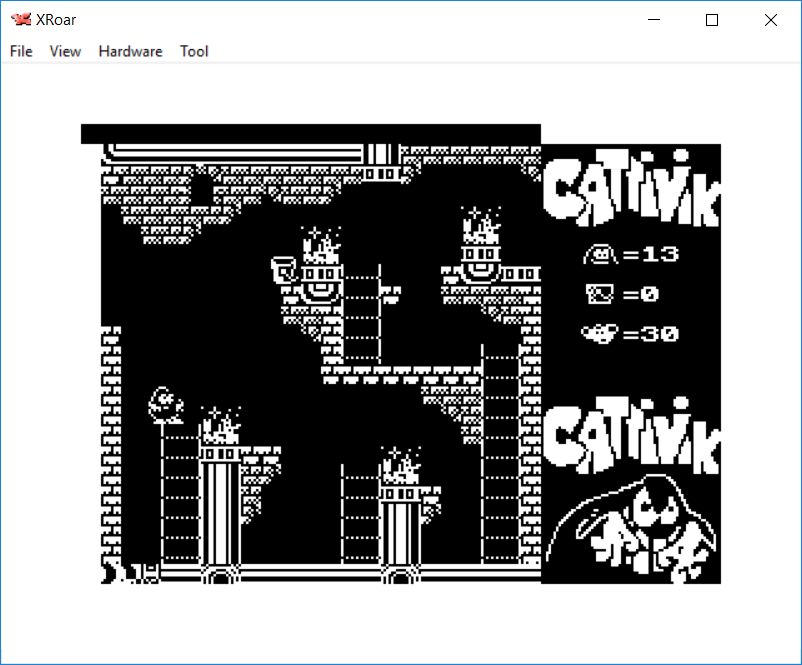Open the Tool menu
The height and width of the screenshot is (665, 802).
tap(194, 51)
